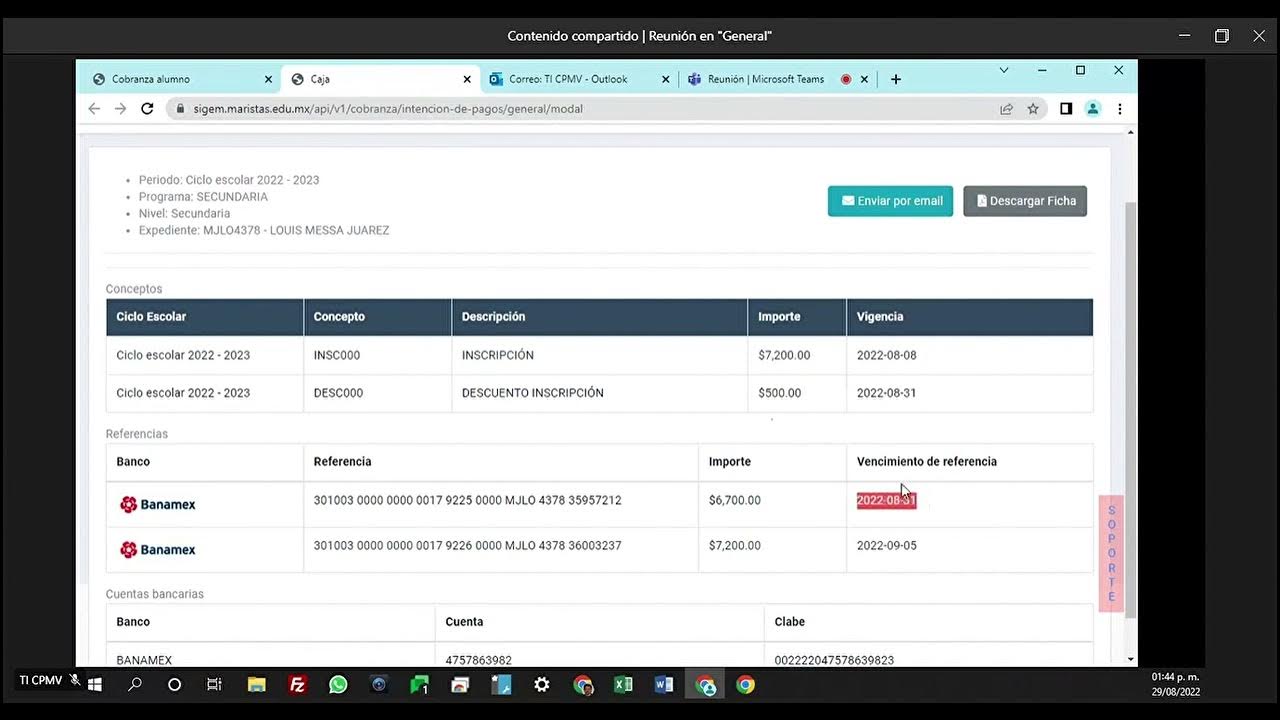Click the DESCUENTO INSCRIPCIÓN description

point(532,393)
